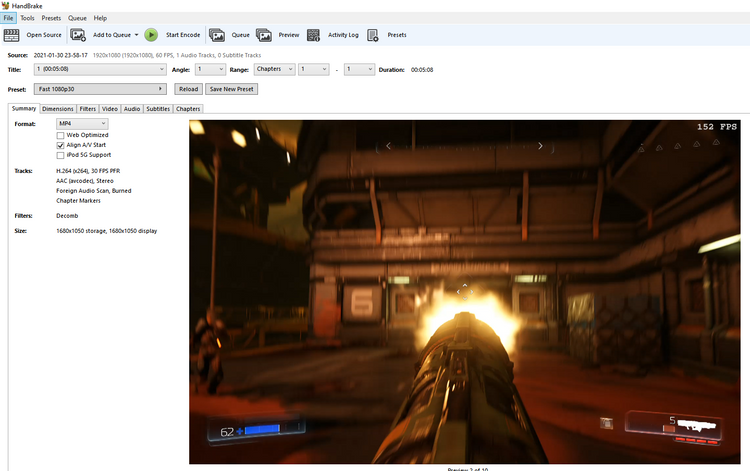Screen dimensions: 750x471
Task: Open the MP4 Format dropdown
Action: (x=82, y=123)
